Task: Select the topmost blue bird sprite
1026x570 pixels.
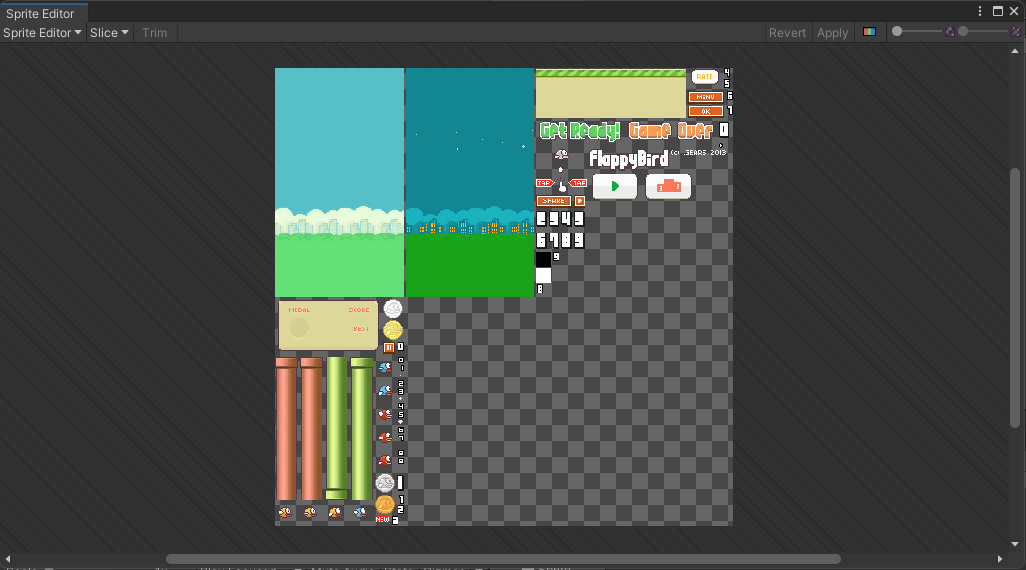Action: pos(385,368)
